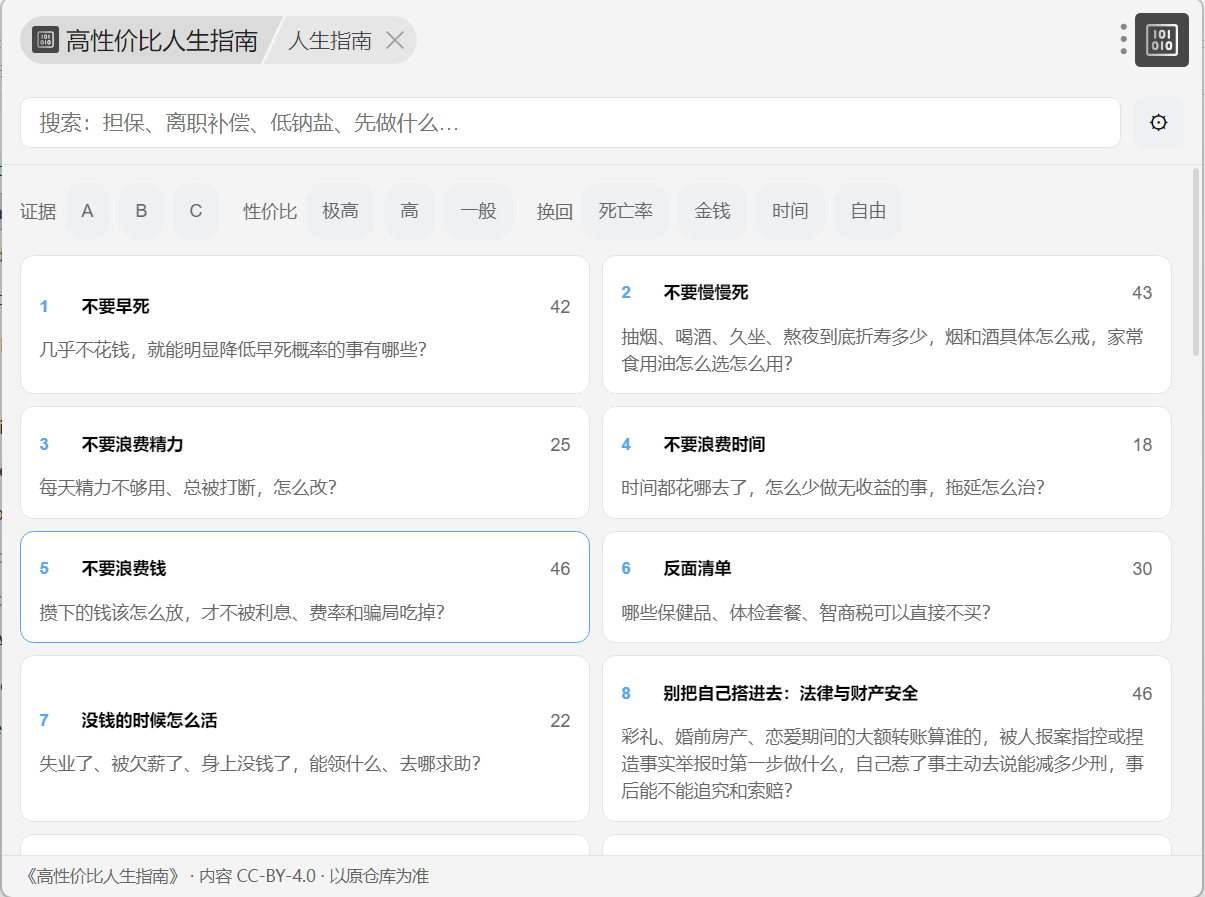
Task: Switch to the 高性价比人生指南 tab
Action: pos(147,40)
